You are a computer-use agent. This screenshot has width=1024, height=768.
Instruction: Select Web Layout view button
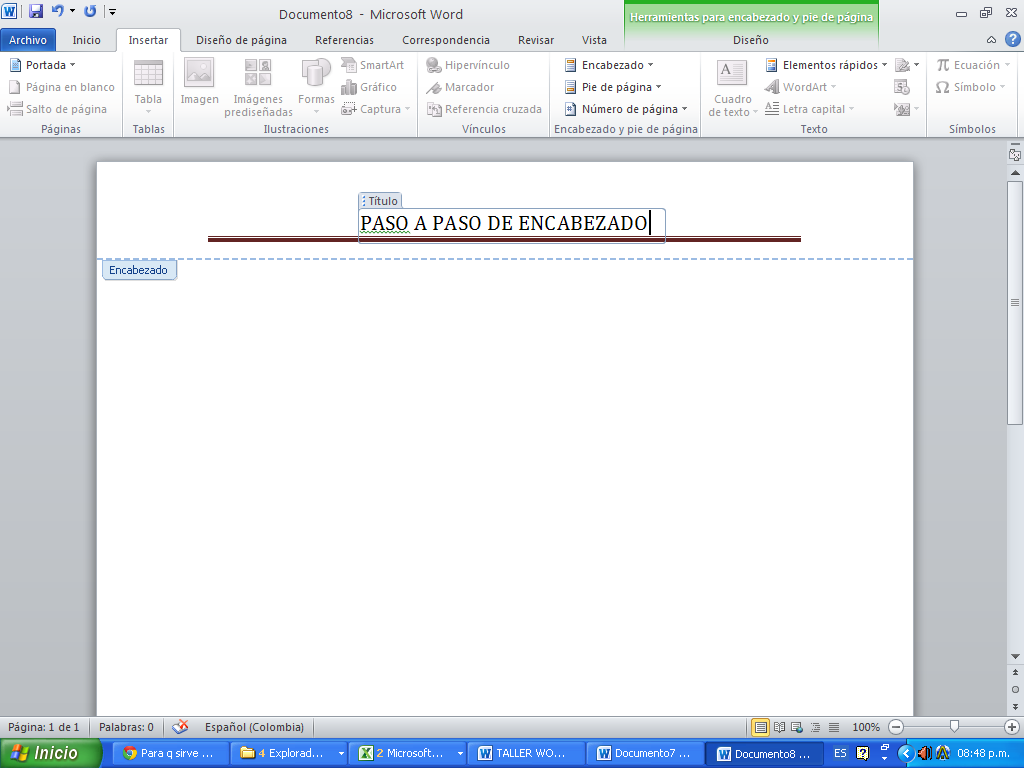(x=797, y=727)
